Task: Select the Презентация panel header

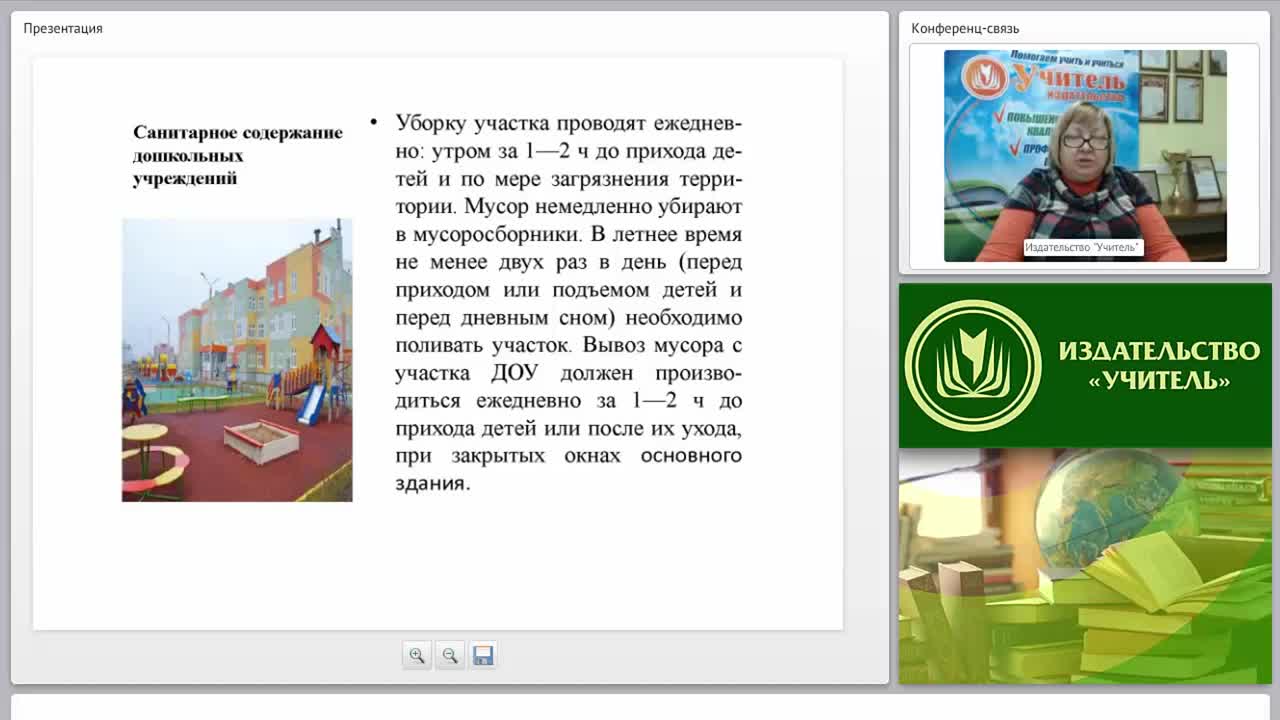Action: tap(63, 28)
